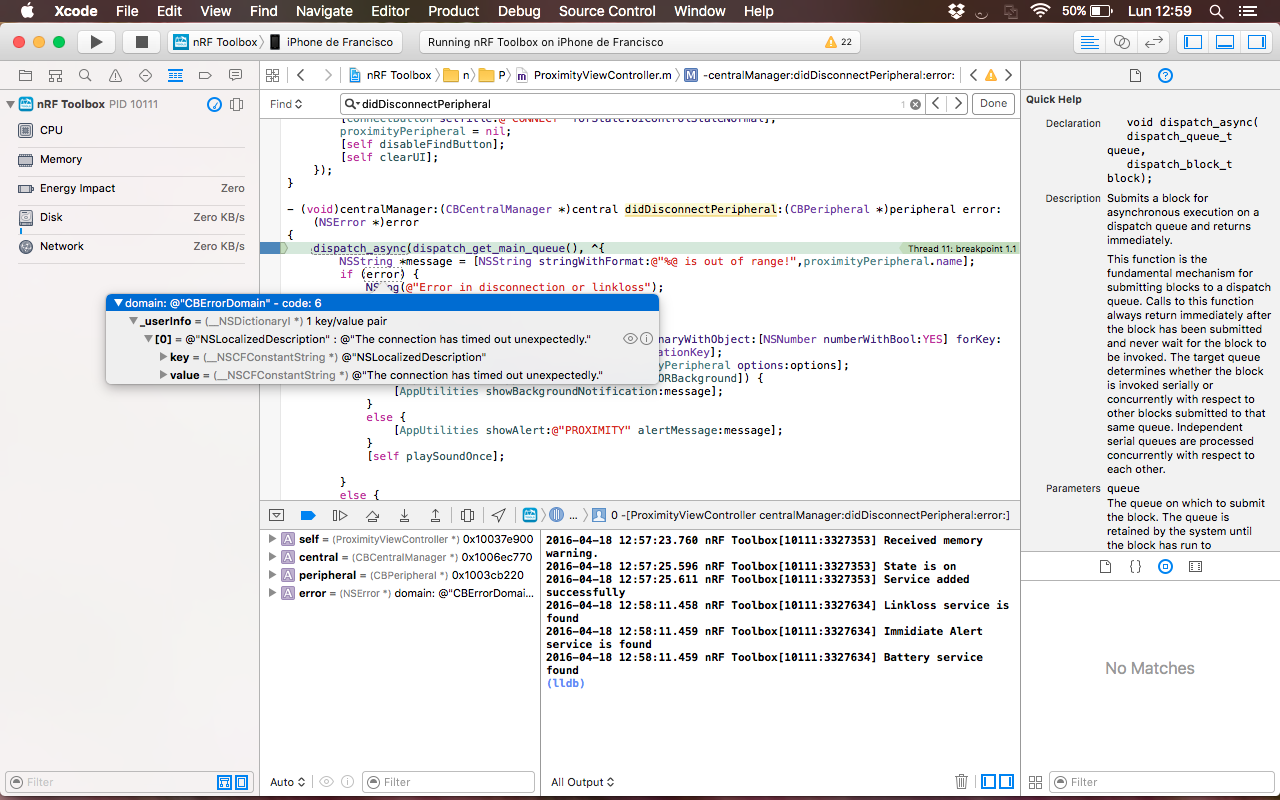The height and width of the screenshot is (800, 1280).
Task: Collapse the _userInfo entry in popup
Action: click(x=133, y=321)
